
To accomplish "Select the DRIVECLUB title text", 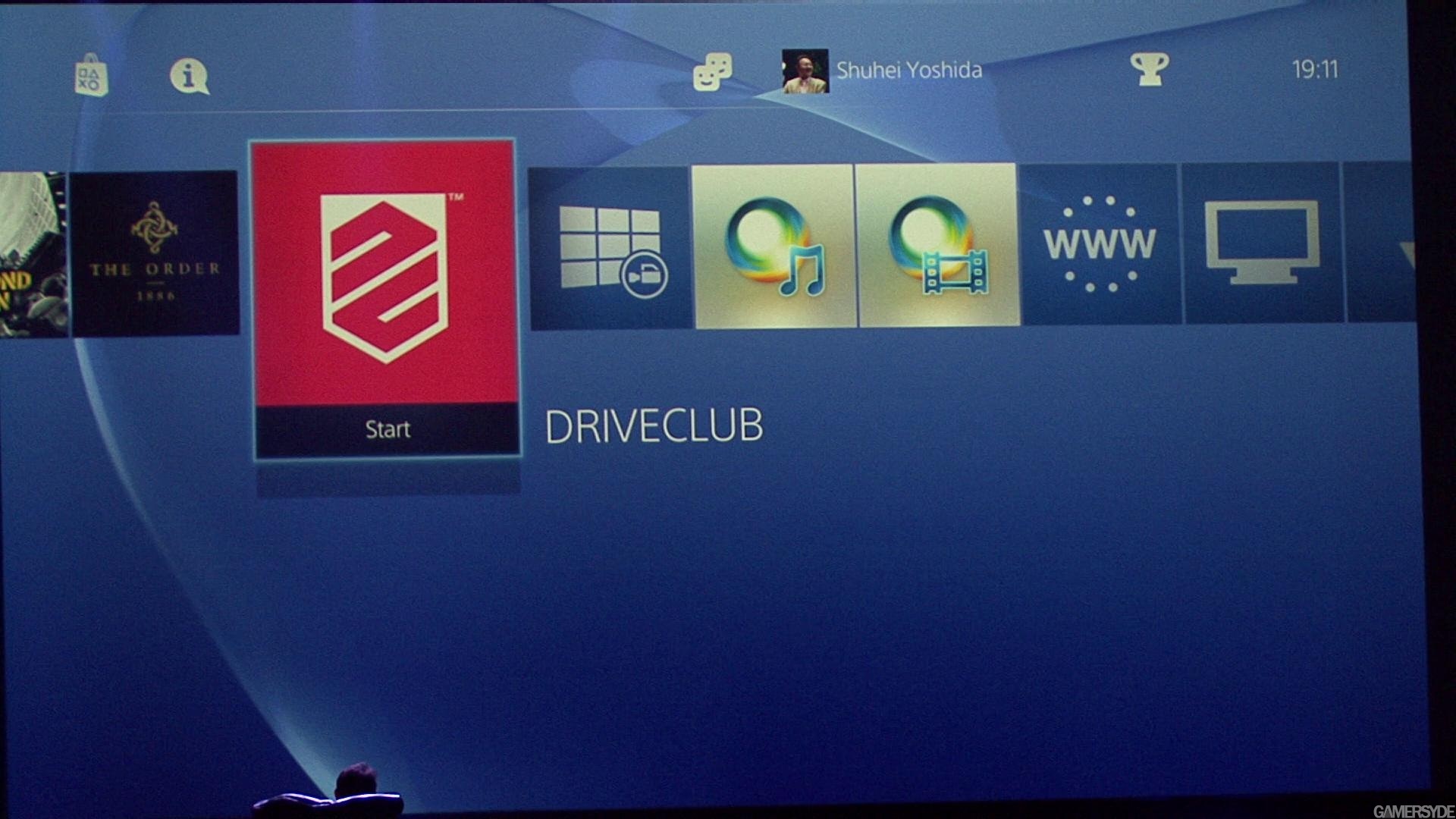I will click(x=654, y=426).
